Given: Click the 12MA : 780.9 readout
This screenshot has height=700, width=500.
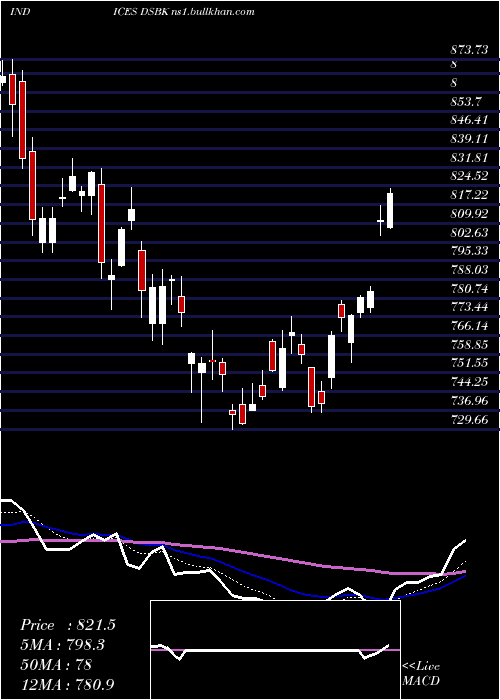Looking at the screenshot, I should click(x=69, y=684).
